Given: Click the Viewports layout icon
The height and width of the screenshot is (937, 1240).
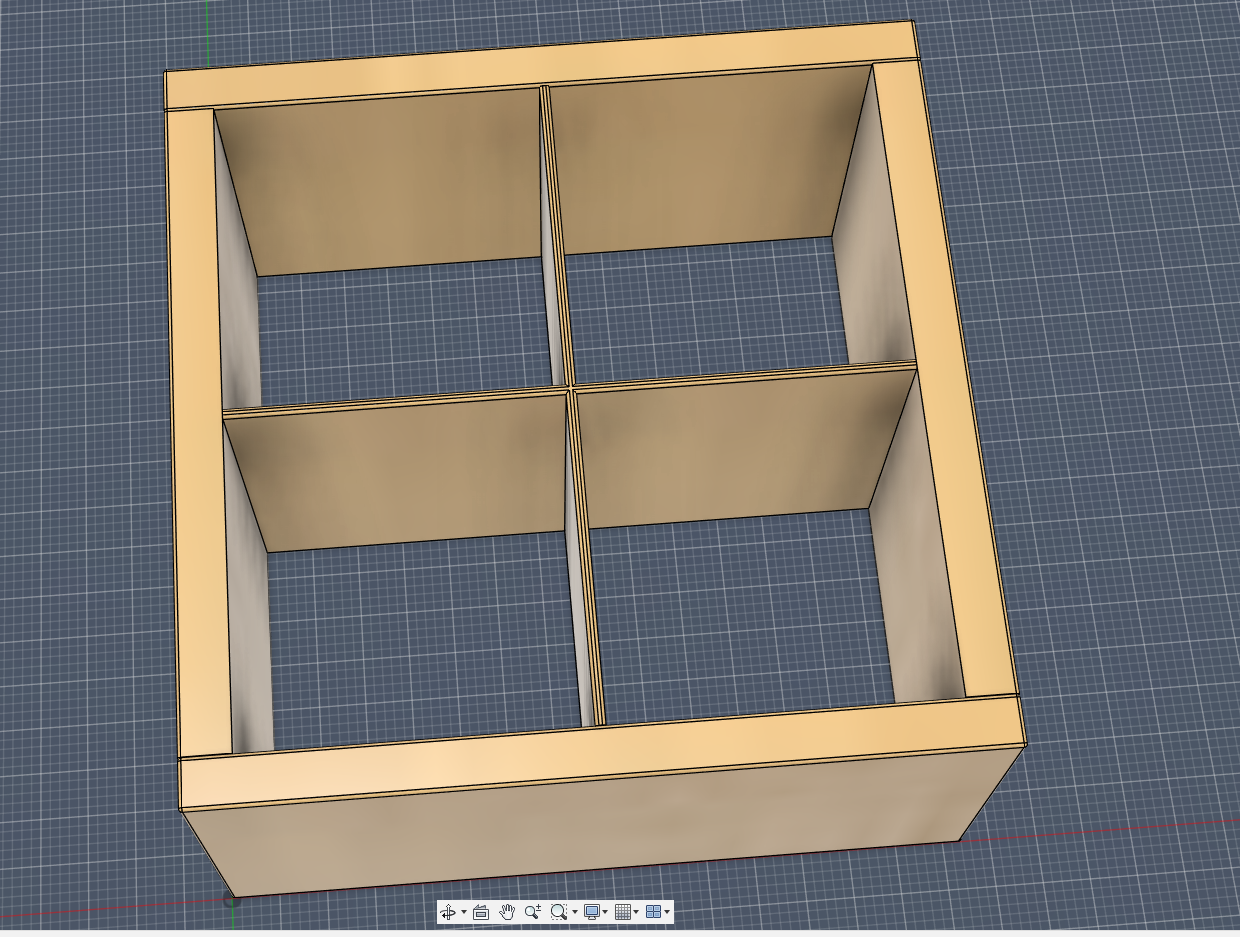Looking at the screenshot, I should tap(653, 912).
